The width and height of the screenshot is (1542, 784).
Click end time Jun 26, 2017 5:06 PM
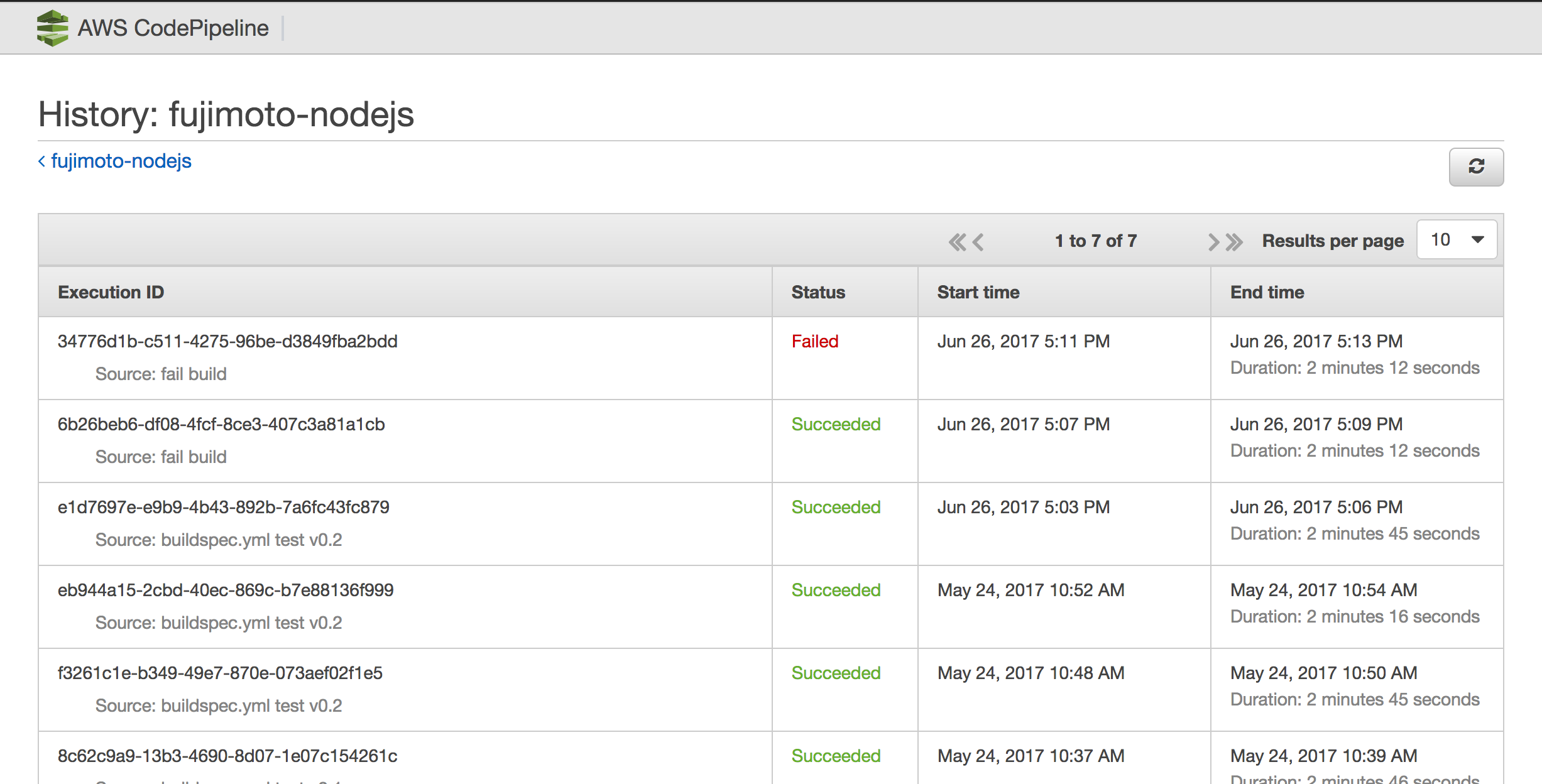(1316, 507)
